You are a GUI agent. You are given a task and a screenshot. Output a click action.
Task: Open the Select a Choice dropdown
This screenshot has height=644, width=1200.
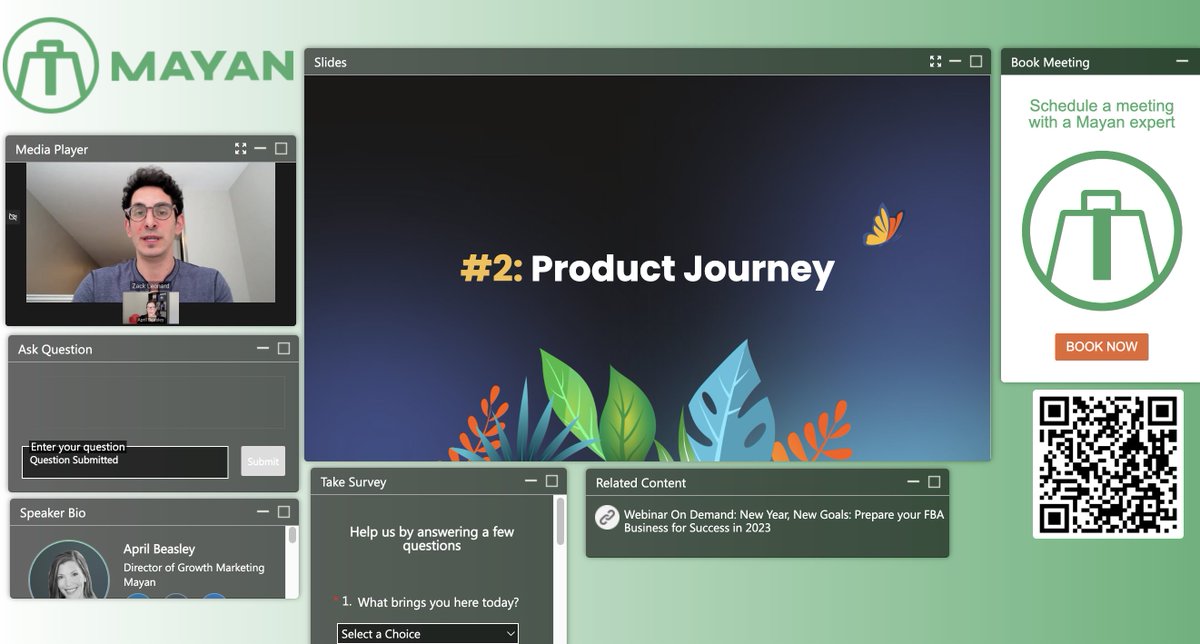point(428,634)
